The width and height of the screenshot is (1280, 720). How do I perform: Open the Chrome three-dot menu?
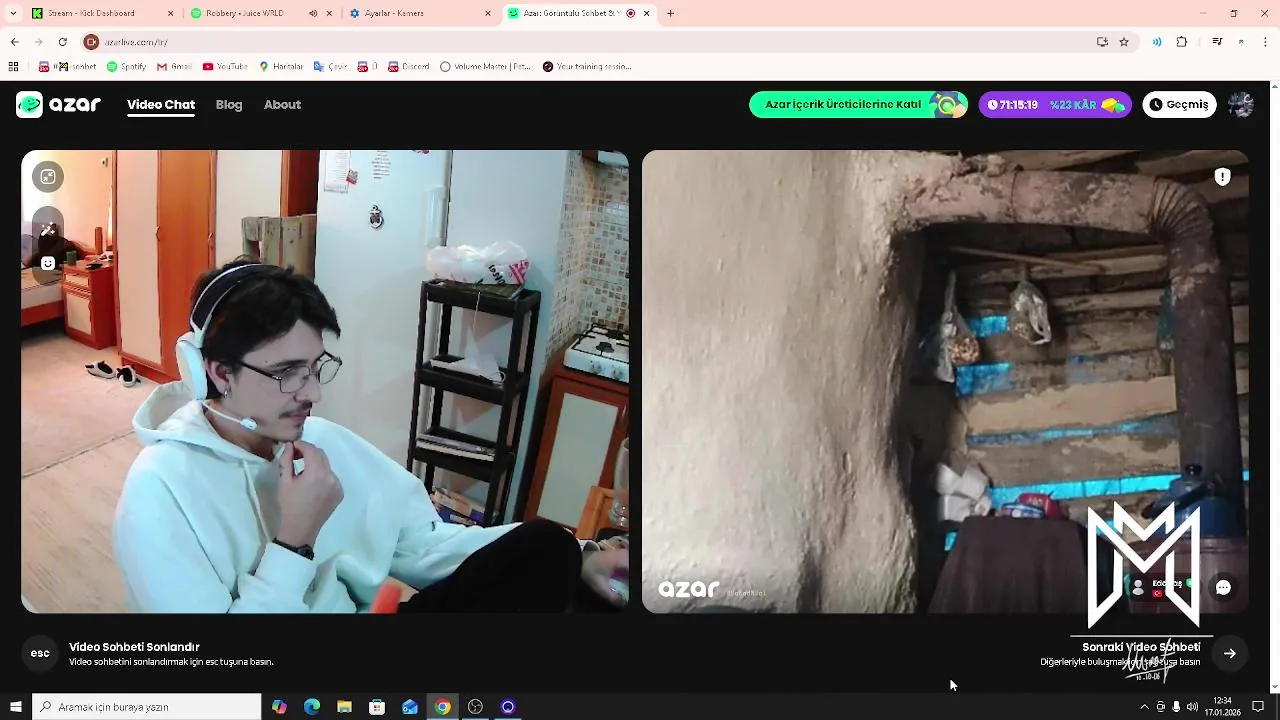(x=1267, y=42)
